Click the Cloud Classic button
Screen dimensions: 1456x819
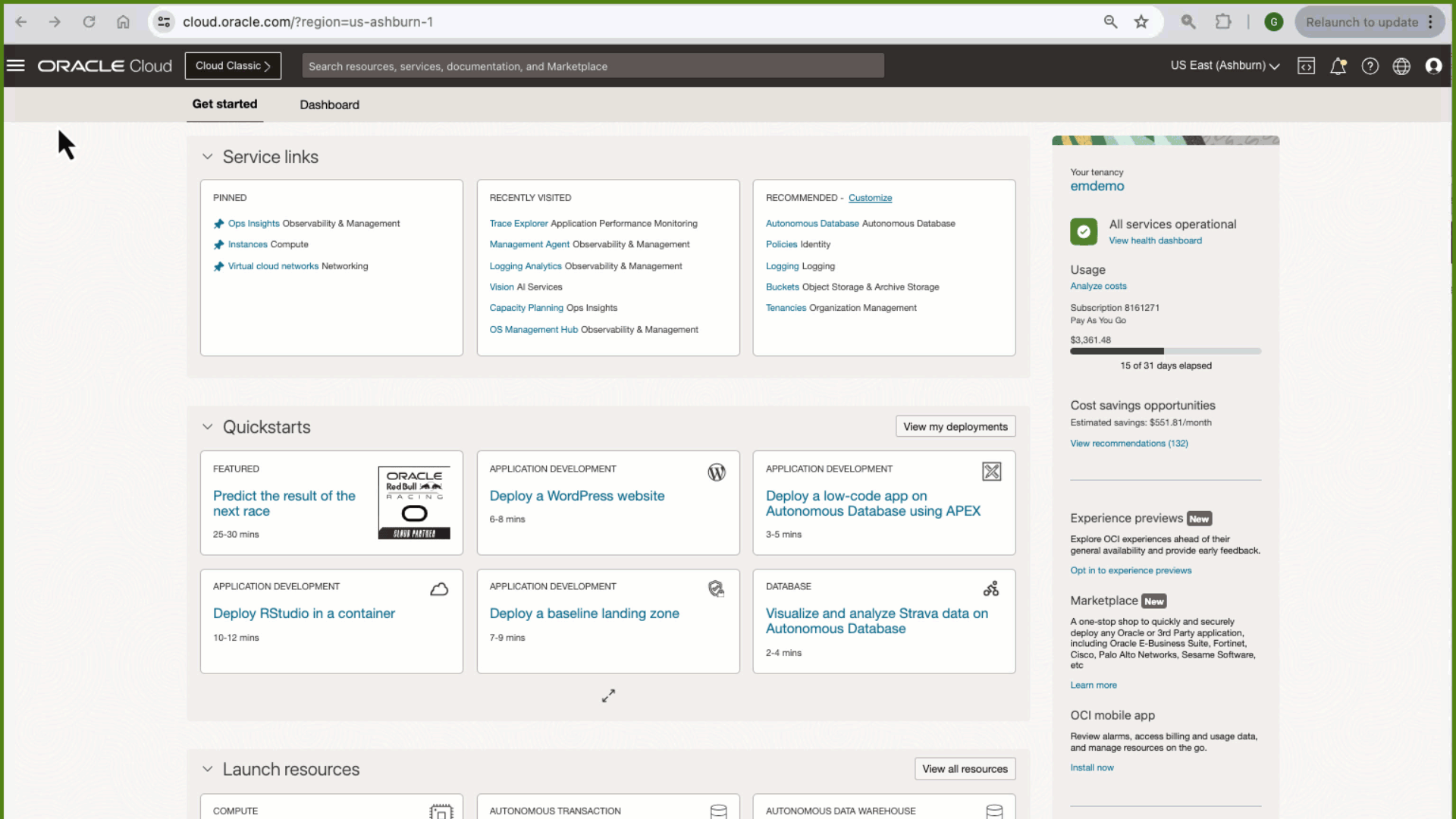[233, 66]
